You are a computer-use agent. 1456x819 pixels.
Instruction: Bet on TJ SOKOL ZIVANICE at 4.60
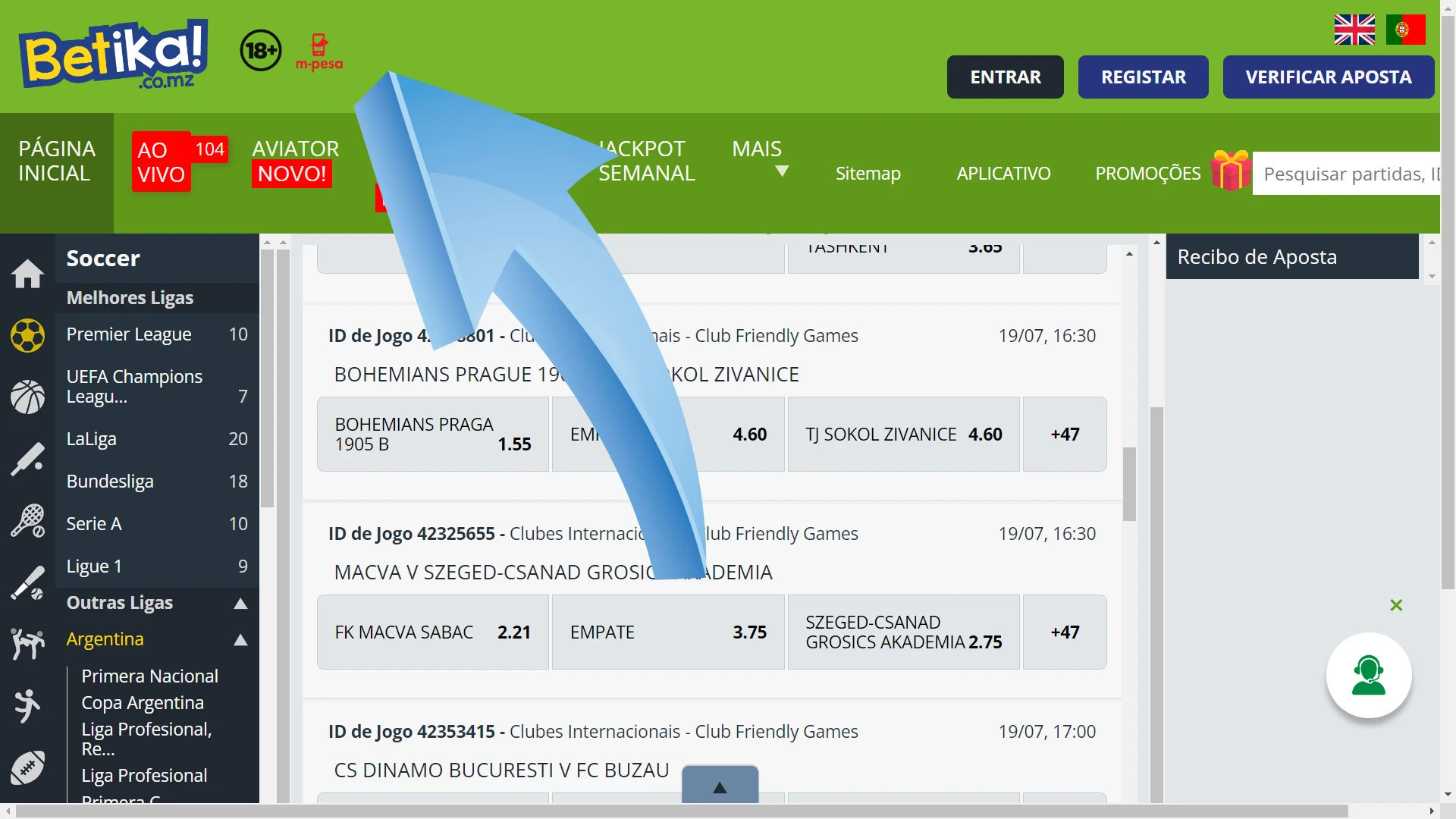903,435
